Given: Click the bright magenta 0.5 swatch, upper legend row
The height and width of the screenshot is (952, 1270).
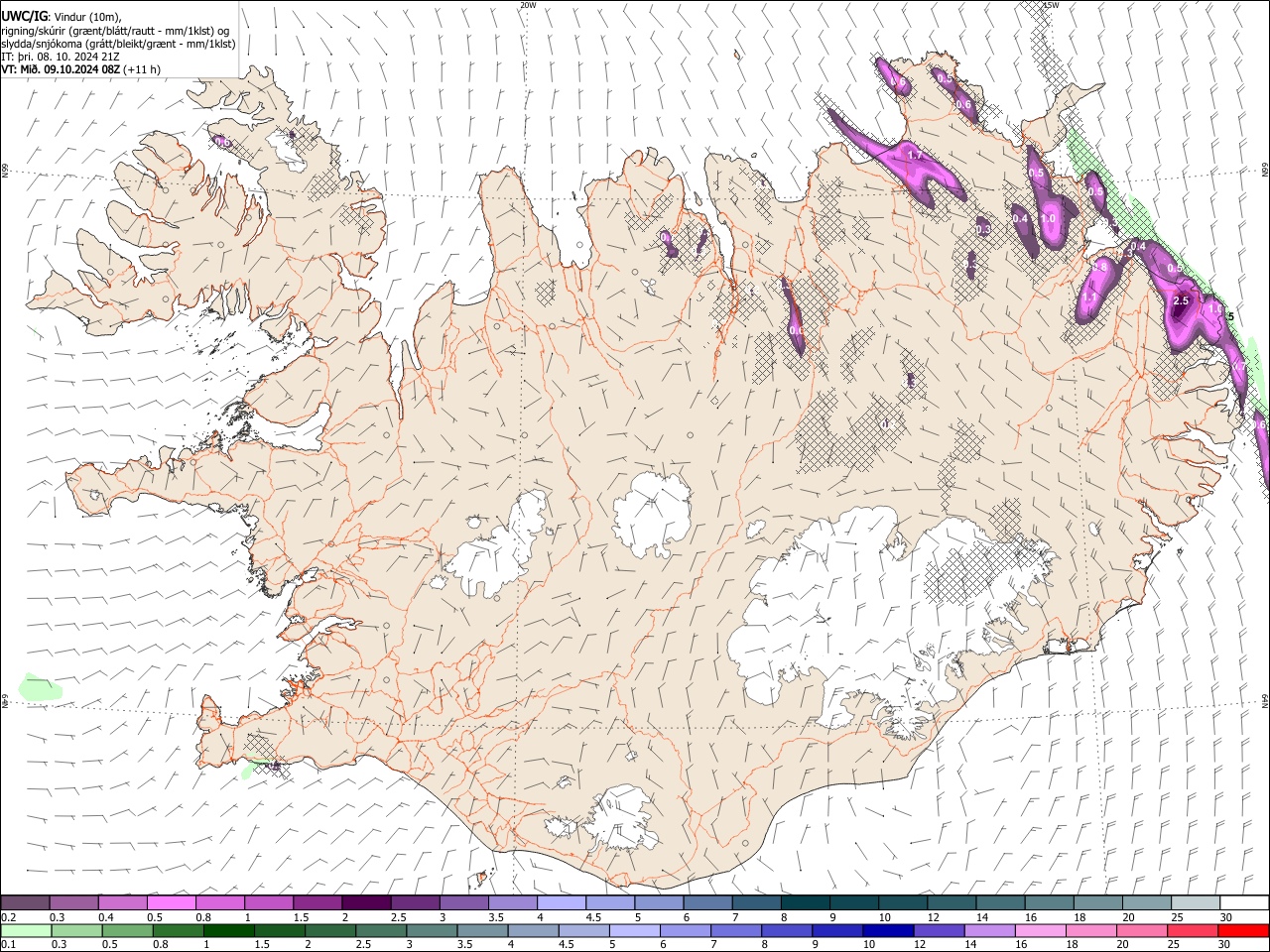Looking at the screenshot, I should [171, 903].
